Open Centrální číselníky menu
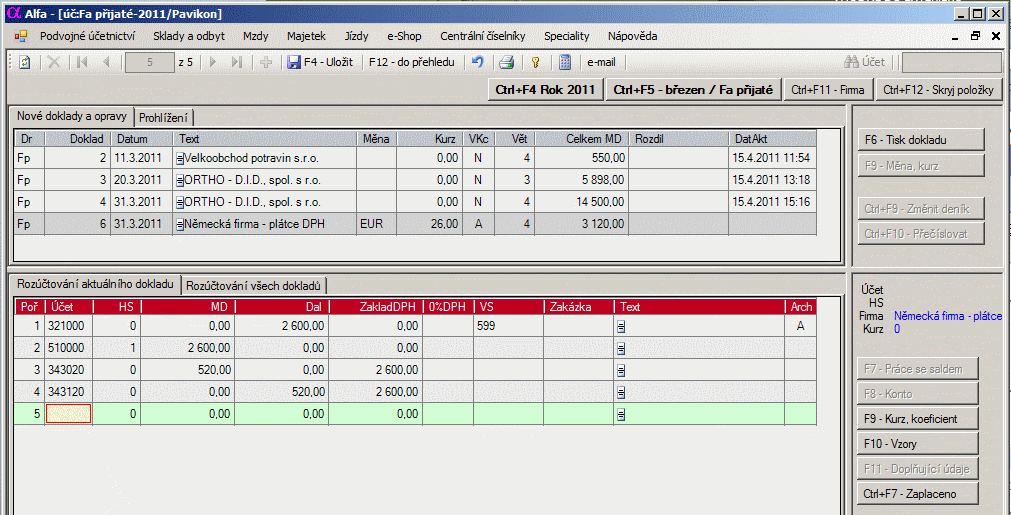The width and height of the screenshot is (1011, 515). click(483, 36)
